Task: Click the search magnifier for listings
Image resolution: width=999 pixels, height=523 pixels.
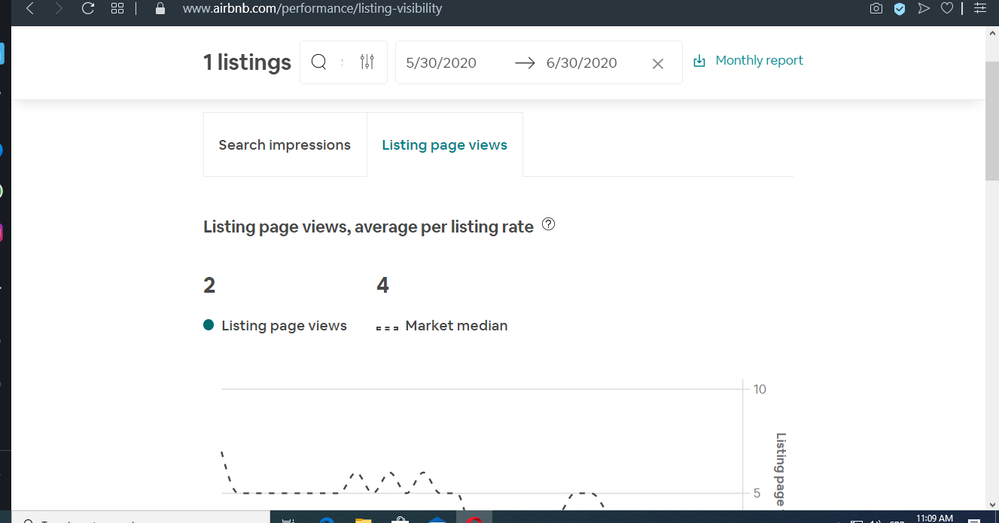Action: click(319, 62)
